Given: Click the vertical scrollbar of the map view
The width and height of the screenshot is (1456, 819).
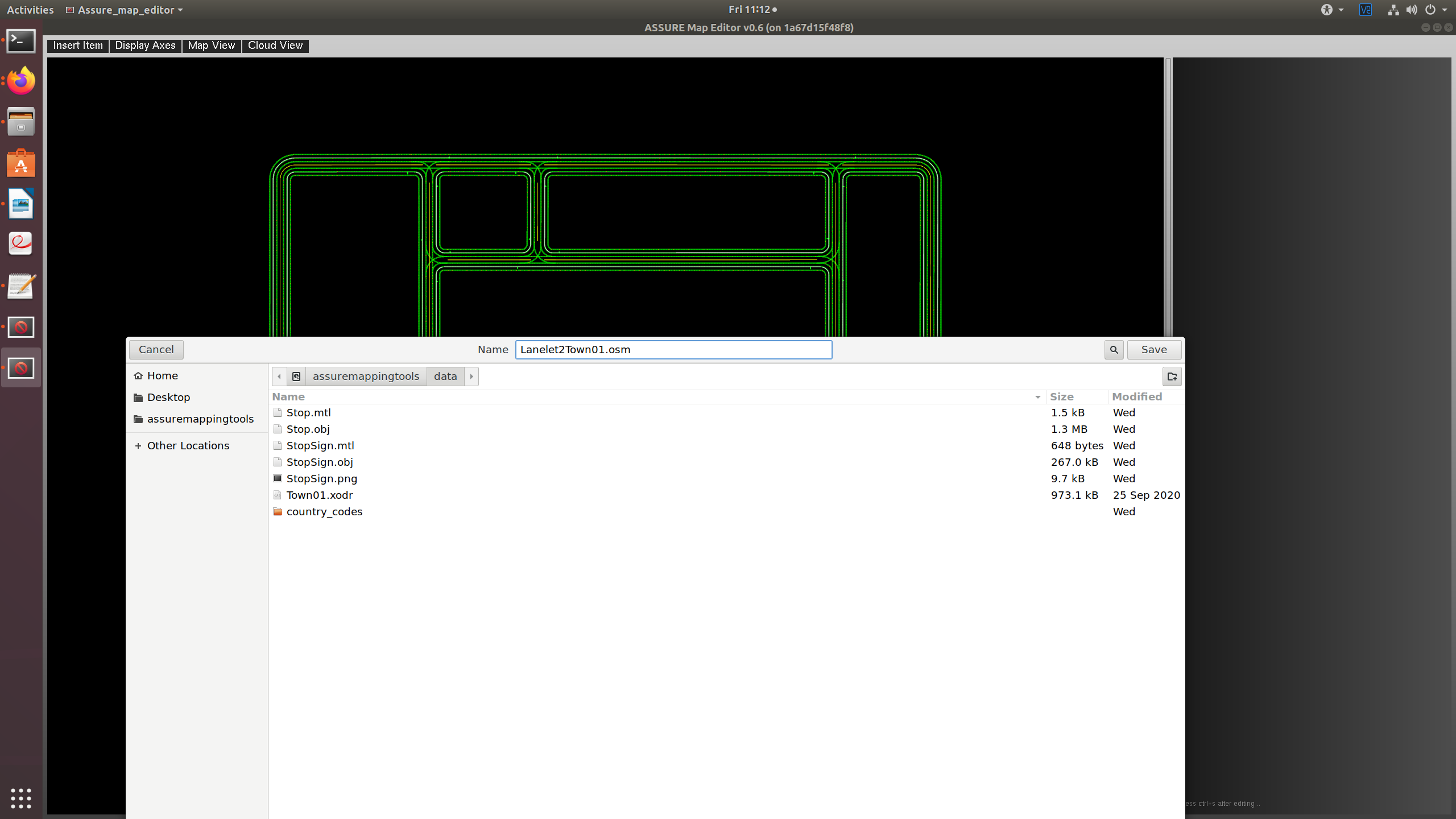Looking at the screenshot, I should click(1168, 199).
